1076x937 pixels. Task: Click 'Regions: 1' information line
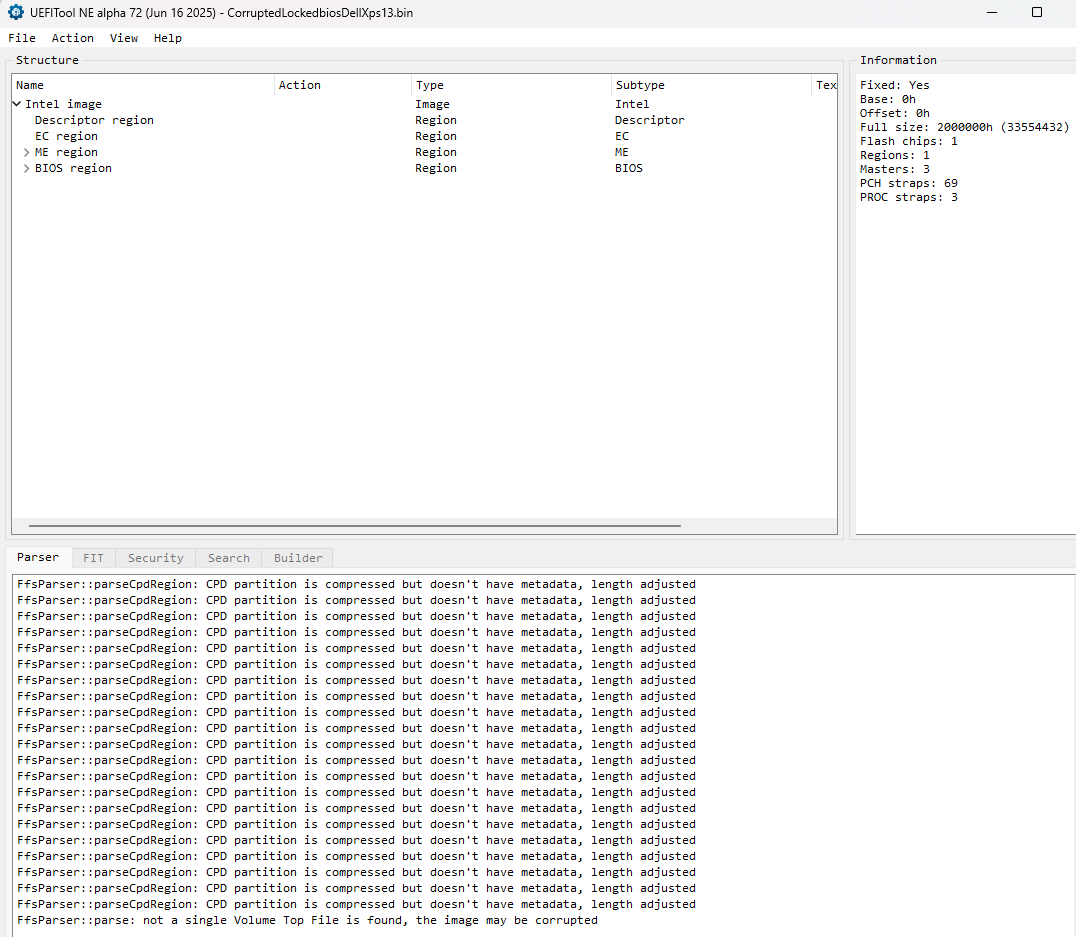point(895,155)
